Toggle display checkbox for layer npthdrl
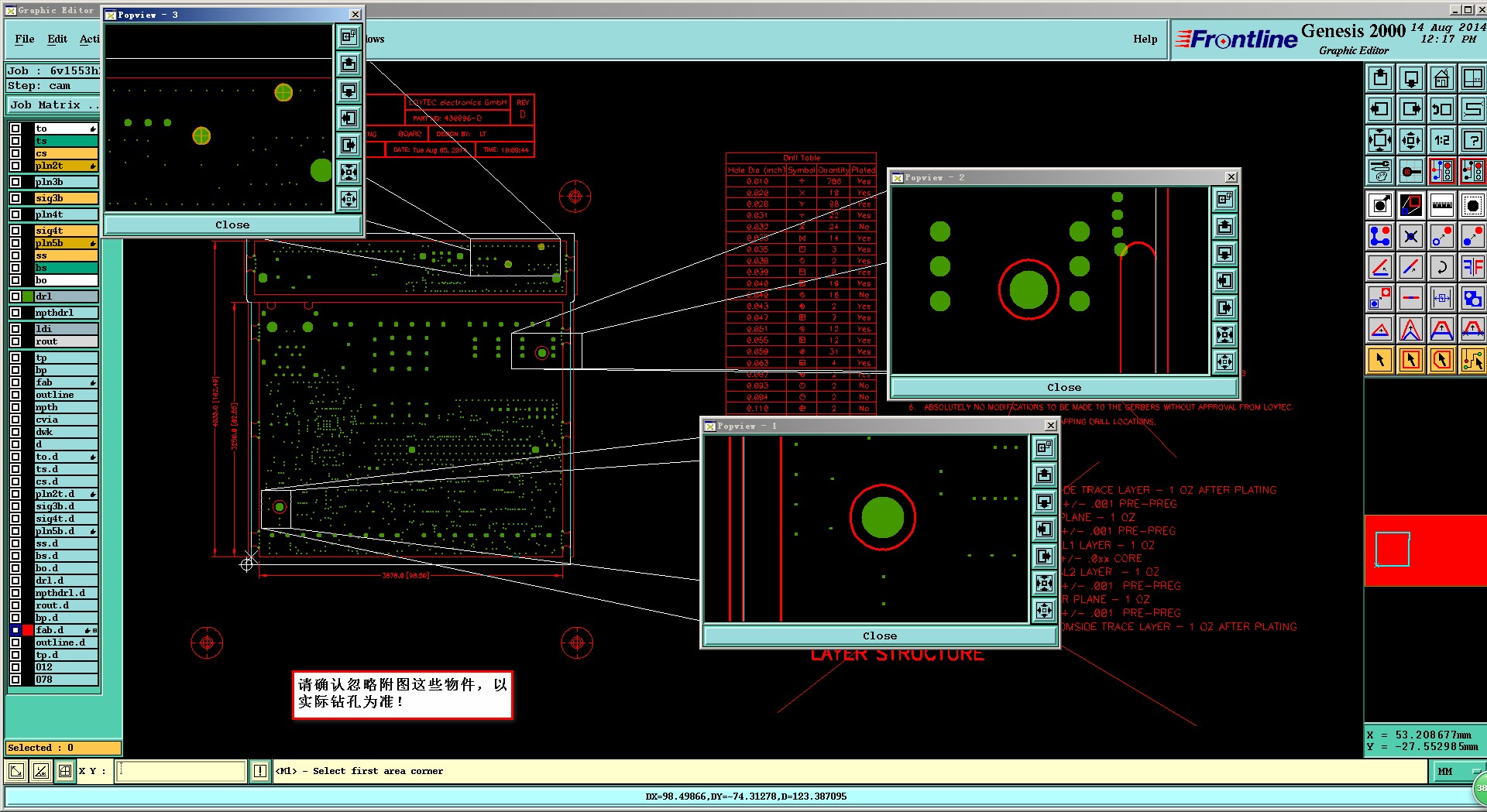 point(15,313)
